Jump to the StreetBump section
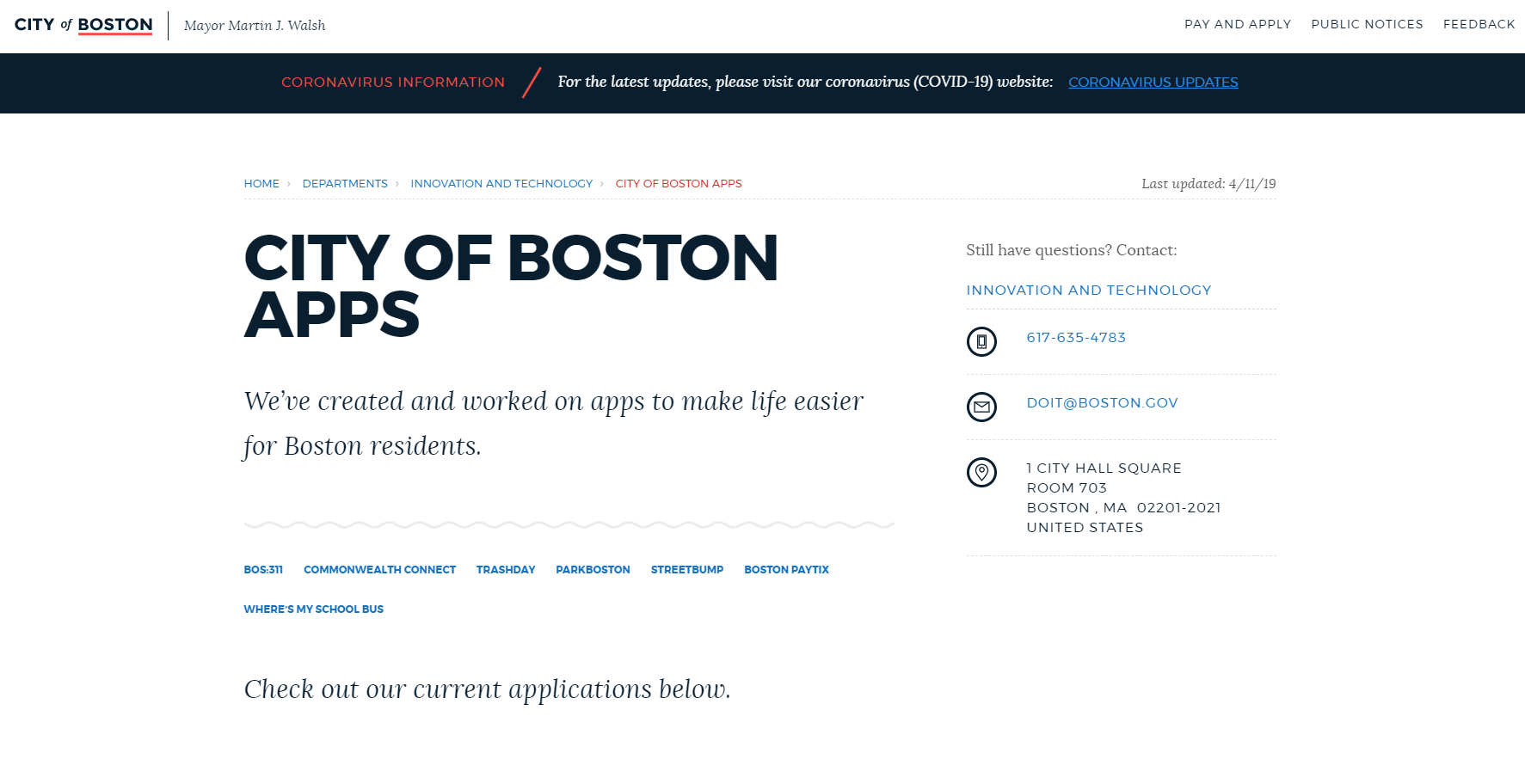This screenshot has width=1525, height=784. pyautogui.click(x=686, y=570)
